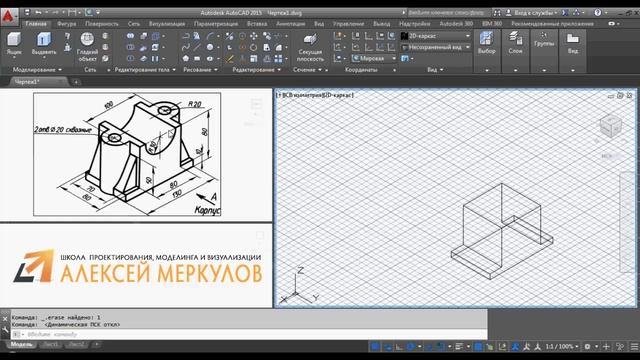
Task: Toggle grid display in status bar
Action: click(x=375, y=347)
